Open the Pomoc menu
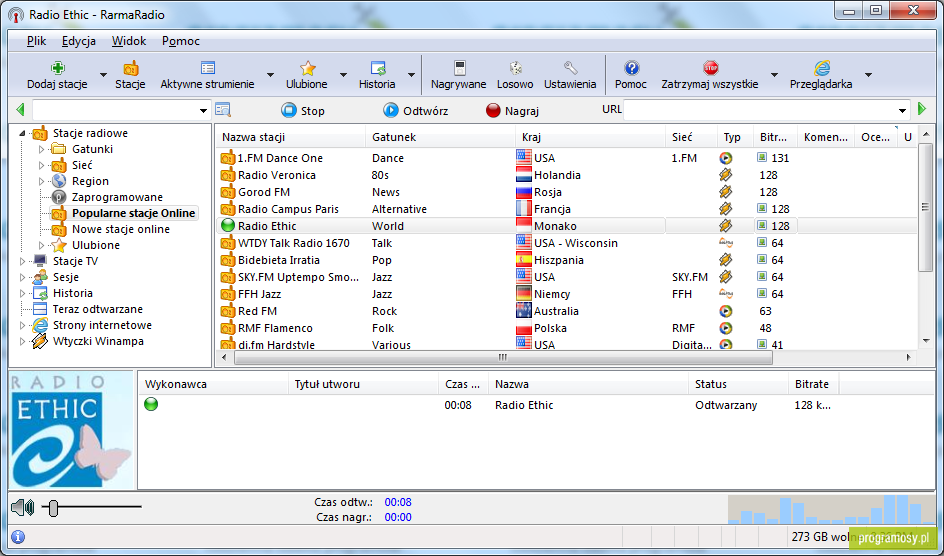The width and height of the screenshot is (944, 556). 181,41
